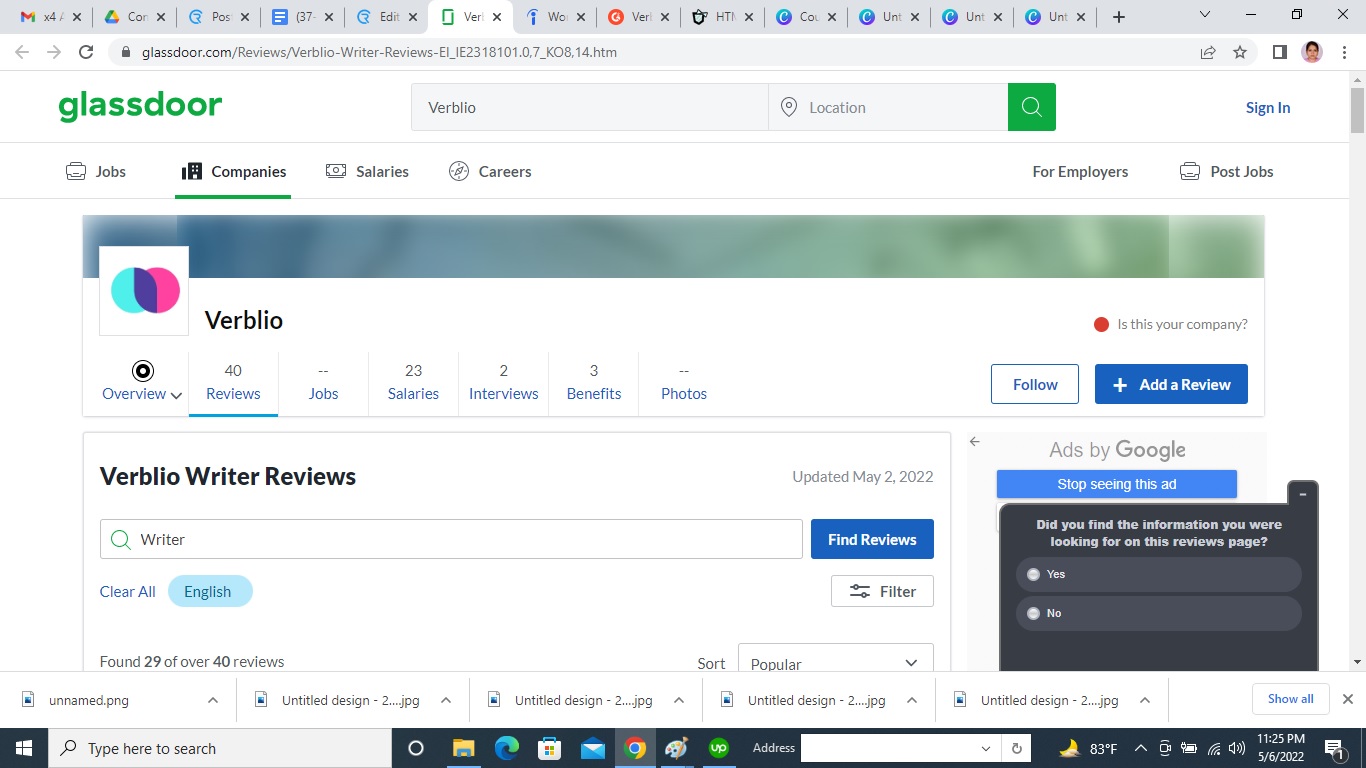This screenshot has width=1366, height=768.
Task: Switch to the 3 Benefits tab
Action: pyautogui.click(x=594, y=383)
